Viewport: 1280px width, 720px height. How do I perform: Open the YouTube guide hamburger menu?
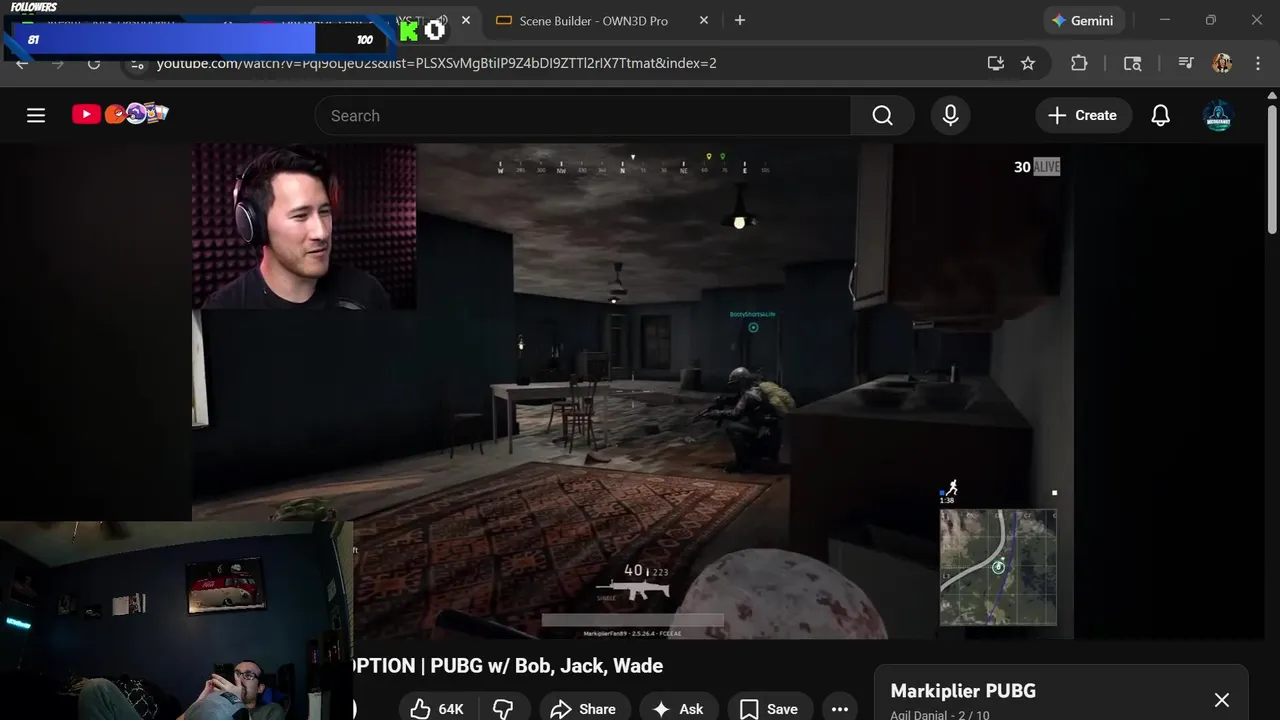(x=36, y=115)
